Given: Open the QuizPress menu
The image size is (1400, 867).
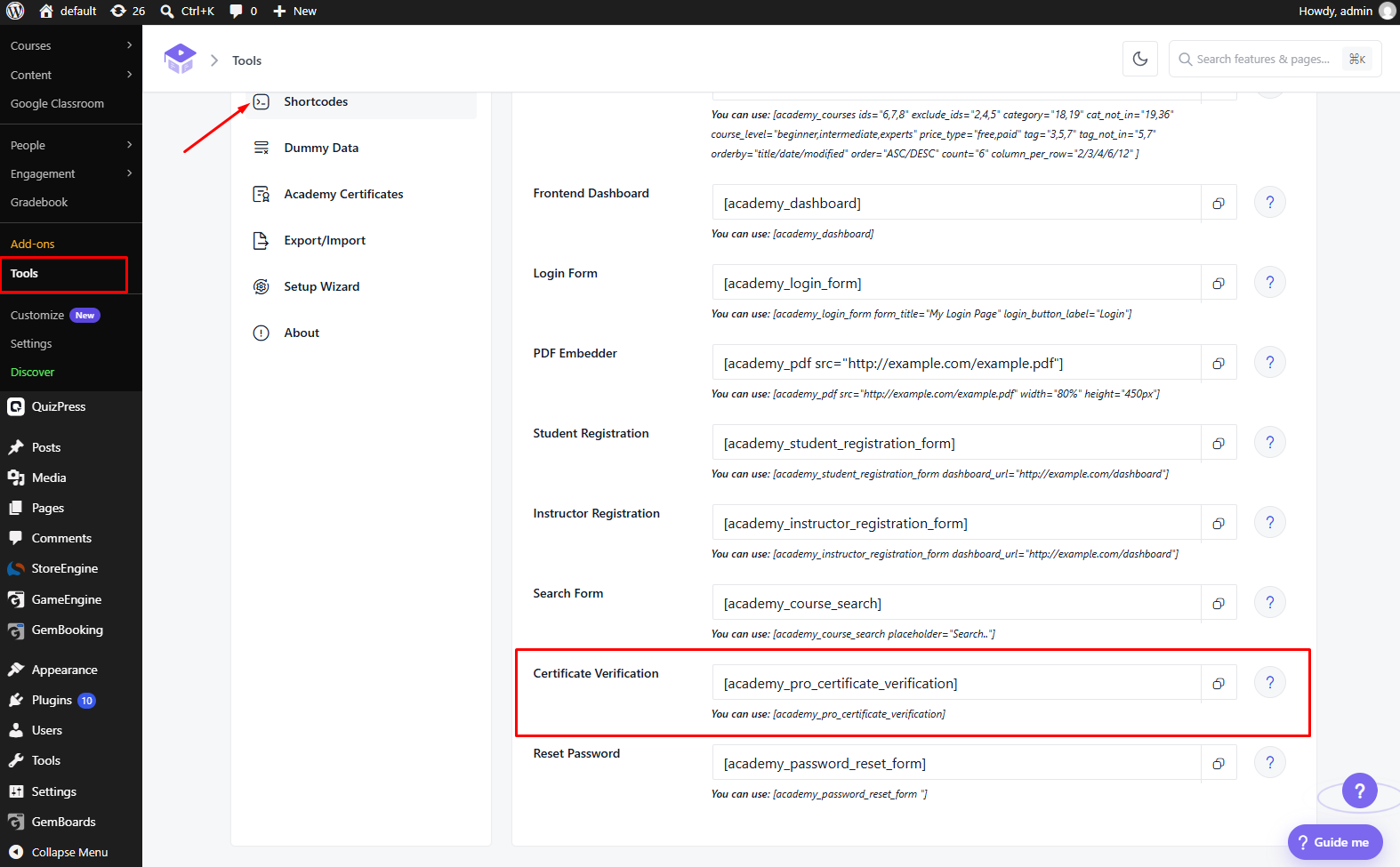Looking at the screenshot, I should pos(71,406).
